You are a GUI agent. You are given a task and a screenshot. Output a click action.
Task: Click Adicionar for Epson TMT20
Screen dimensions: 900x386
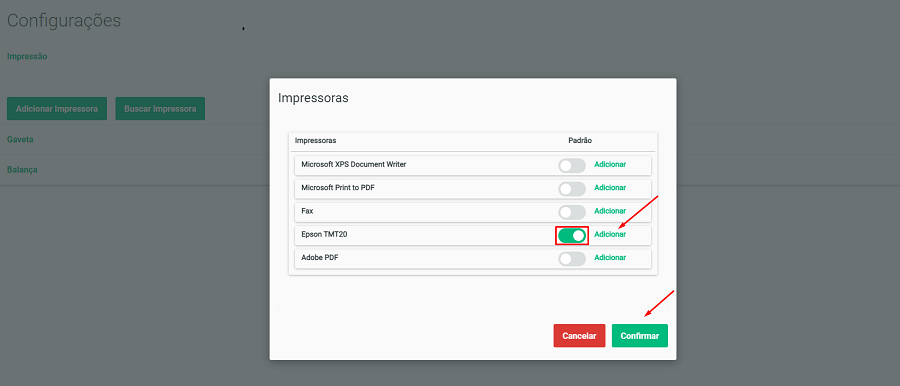610,234
